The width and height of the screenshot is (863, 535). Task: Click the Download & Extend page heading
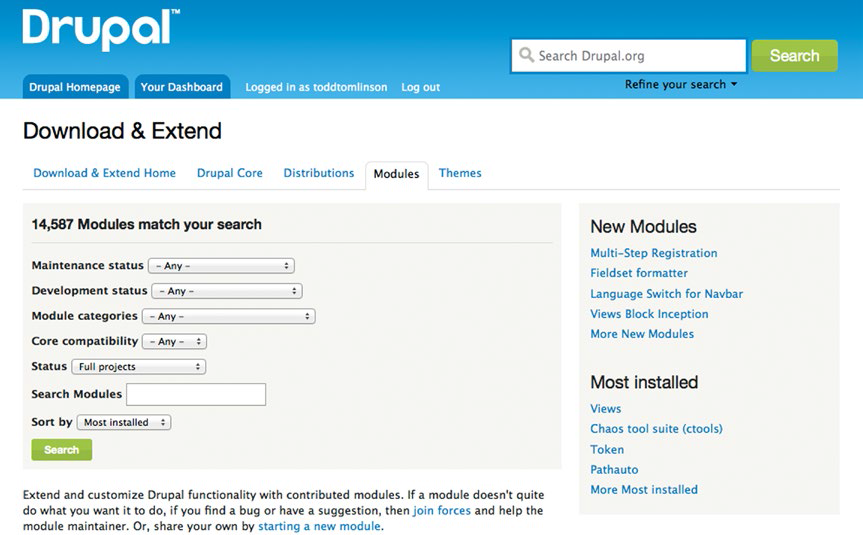point(122,131)
